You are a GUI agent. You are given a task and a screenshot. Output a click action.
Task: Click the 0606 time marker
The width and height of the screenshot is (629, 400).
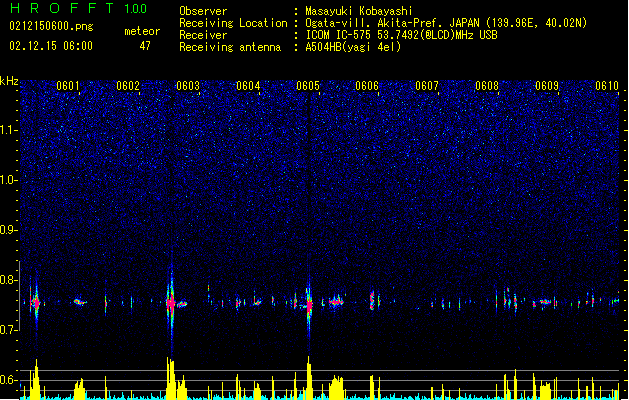click(367, 86)
